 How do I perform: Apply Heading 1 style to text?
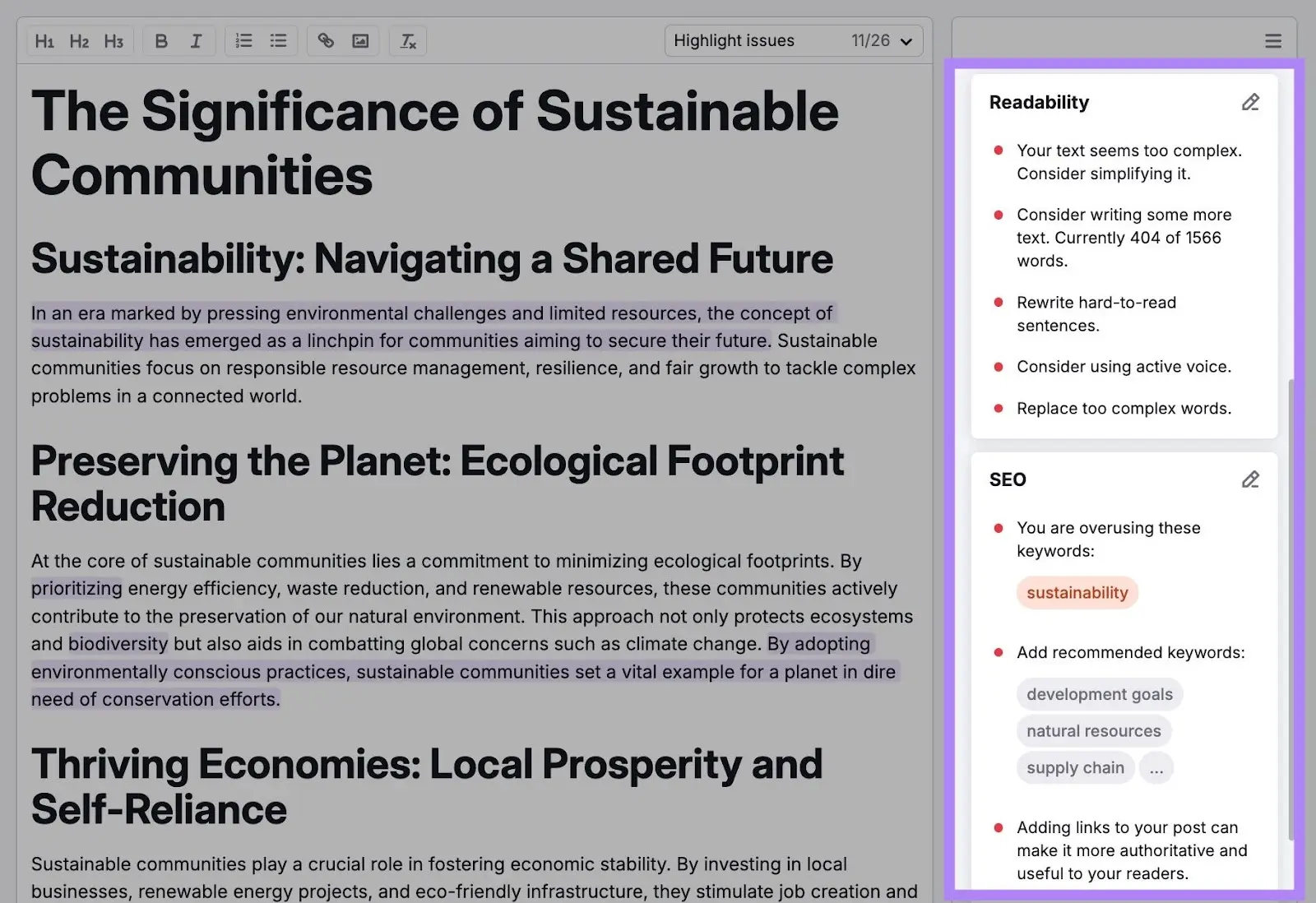click(45, 40)
